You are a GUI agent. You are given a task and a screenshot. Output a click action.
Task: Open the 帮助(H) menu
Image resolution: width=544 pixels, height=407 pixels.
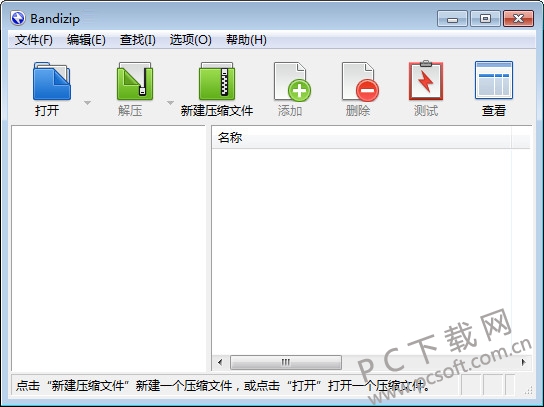pos(246,40)
